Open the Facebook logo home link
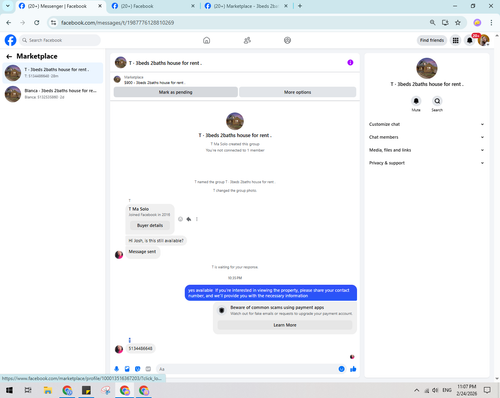Image resolution: width=500 pixels, height=398 pixels. [x=10, y=40]
